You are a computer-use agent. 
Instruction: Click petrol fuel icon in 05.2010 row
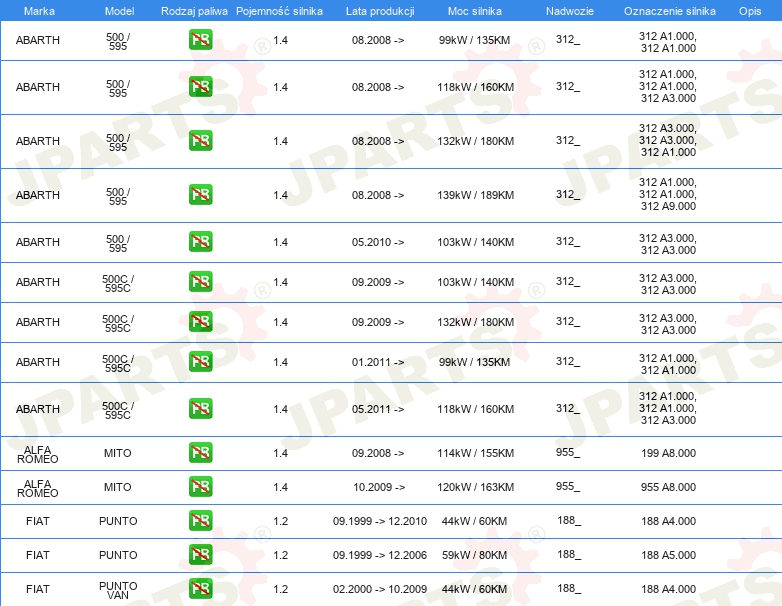pos(200,241)
